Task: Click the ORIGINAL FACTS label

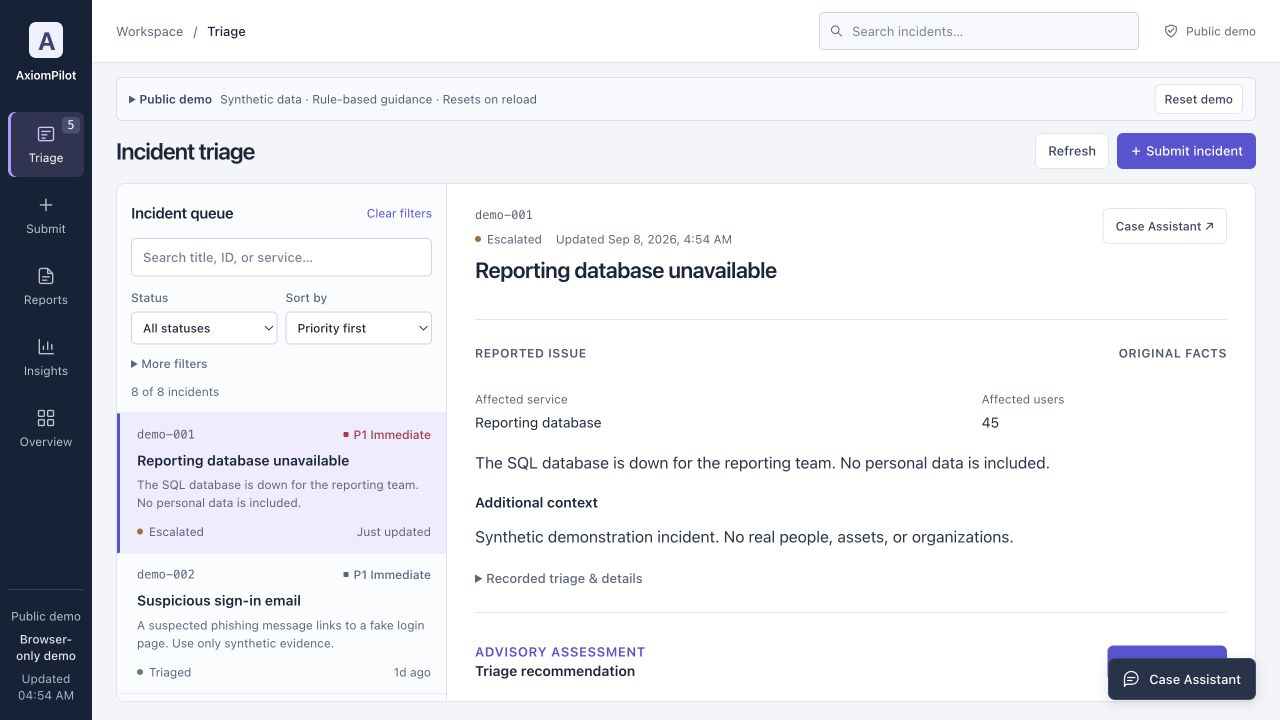Action: point(1172,353)
